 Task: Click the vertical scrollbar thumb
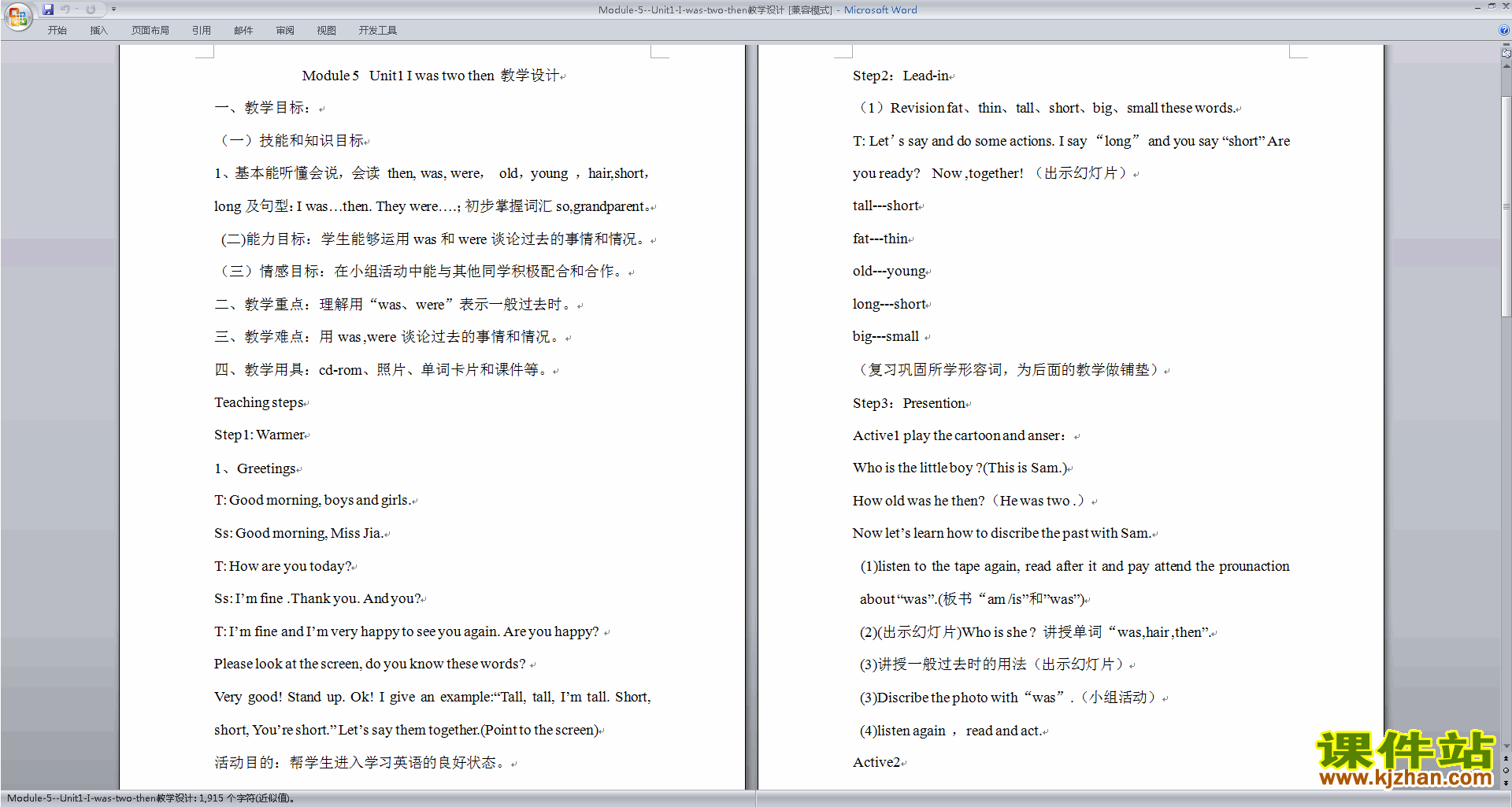1506,205
